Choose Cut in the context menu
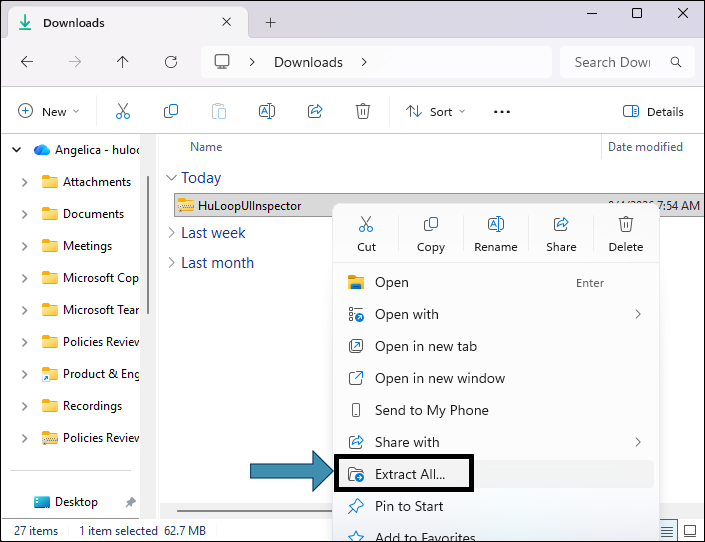Viewport: 705px width, 542px height. (366, 234)
